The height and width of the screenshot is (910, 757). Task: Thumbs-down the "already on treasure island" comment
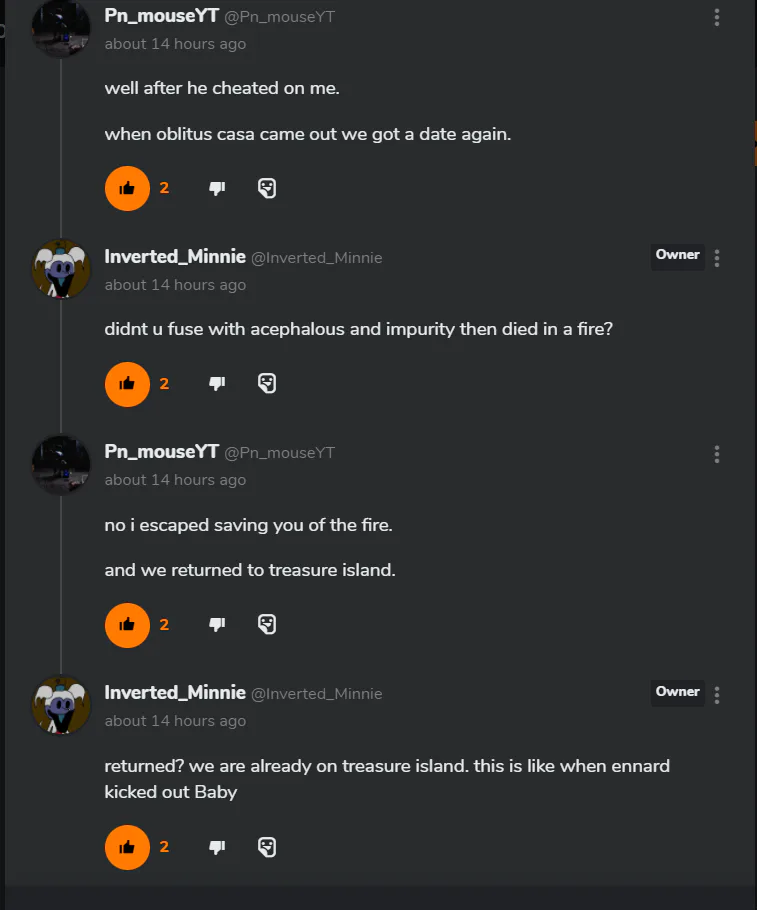pyautogui.click(x=217, y=847)
